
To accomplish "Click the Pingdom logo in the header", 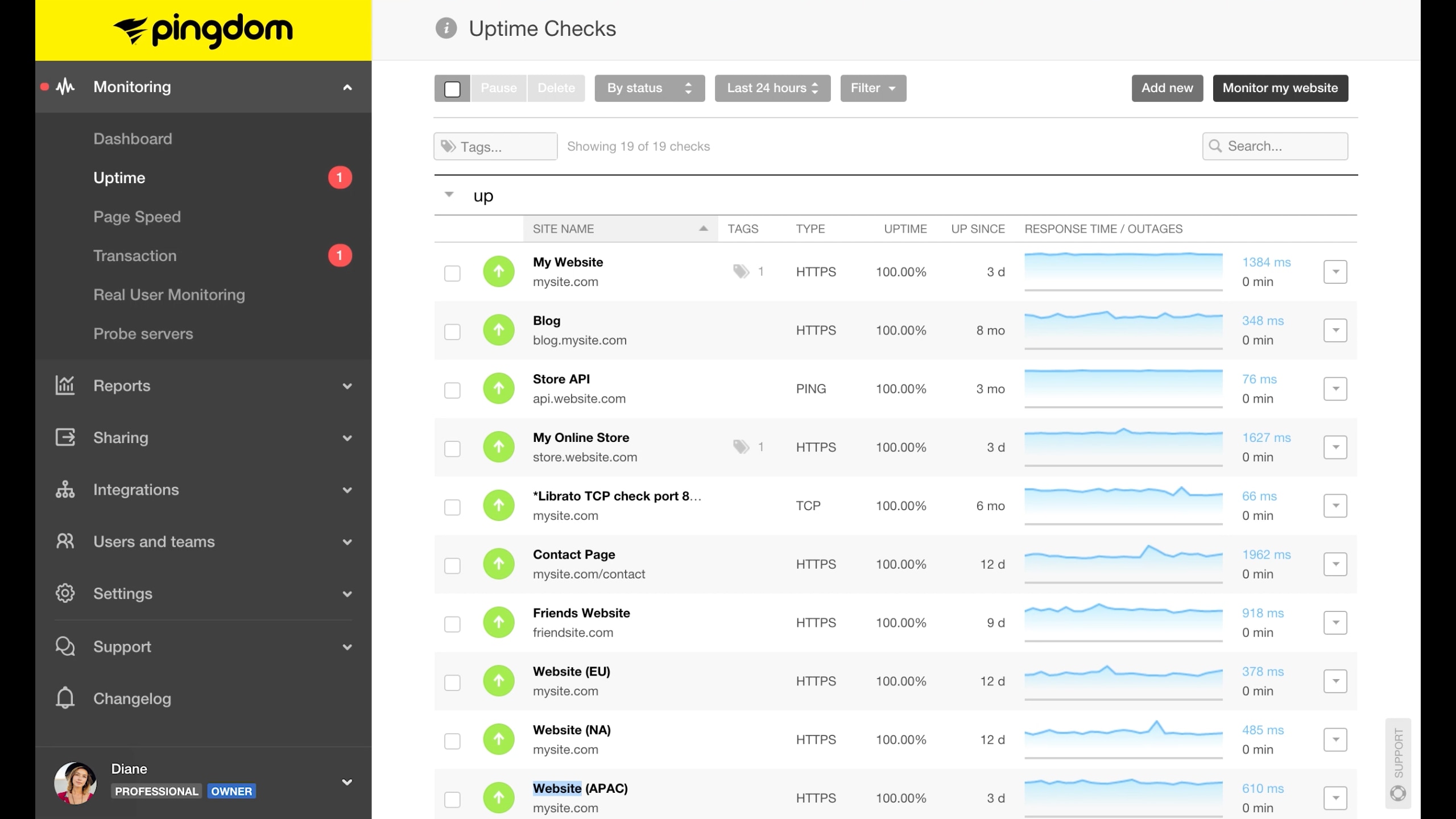I will pyautogui.click(x=203, y=30).
